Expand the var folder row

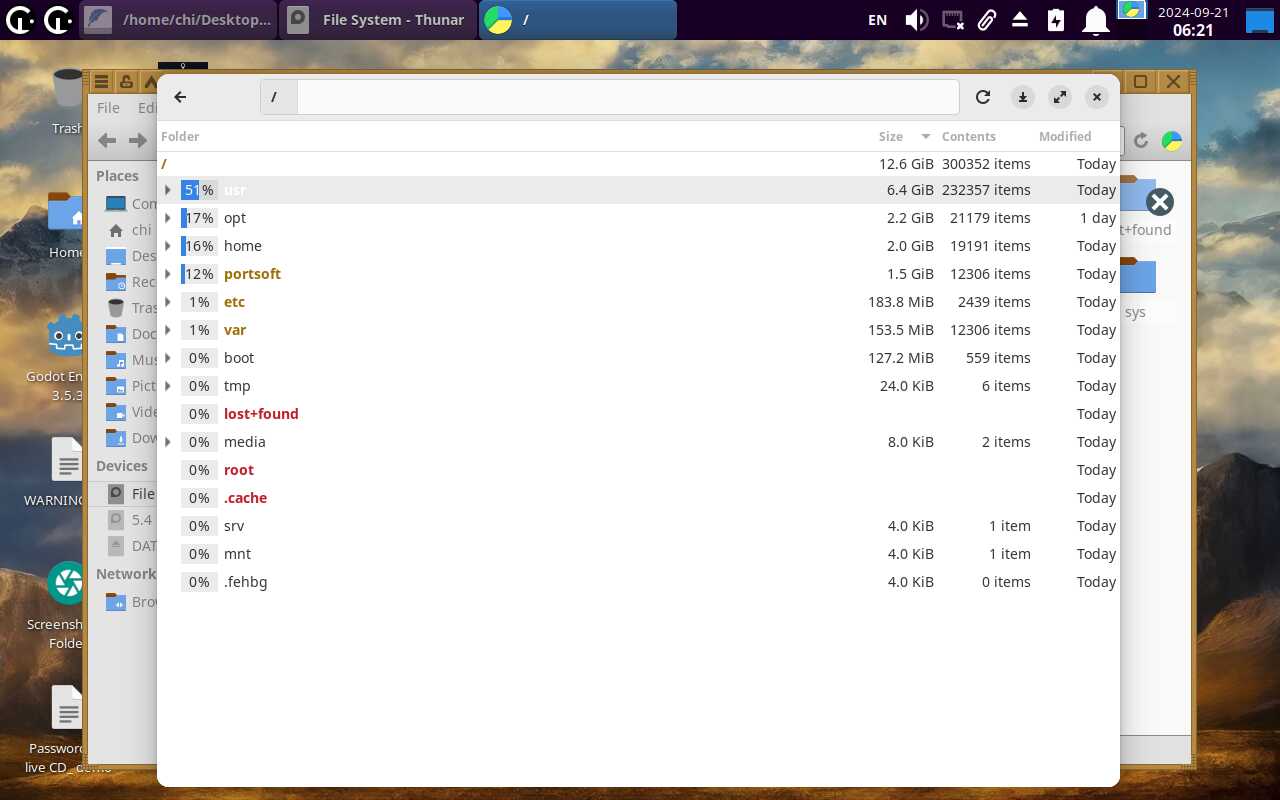pos(168,330)
